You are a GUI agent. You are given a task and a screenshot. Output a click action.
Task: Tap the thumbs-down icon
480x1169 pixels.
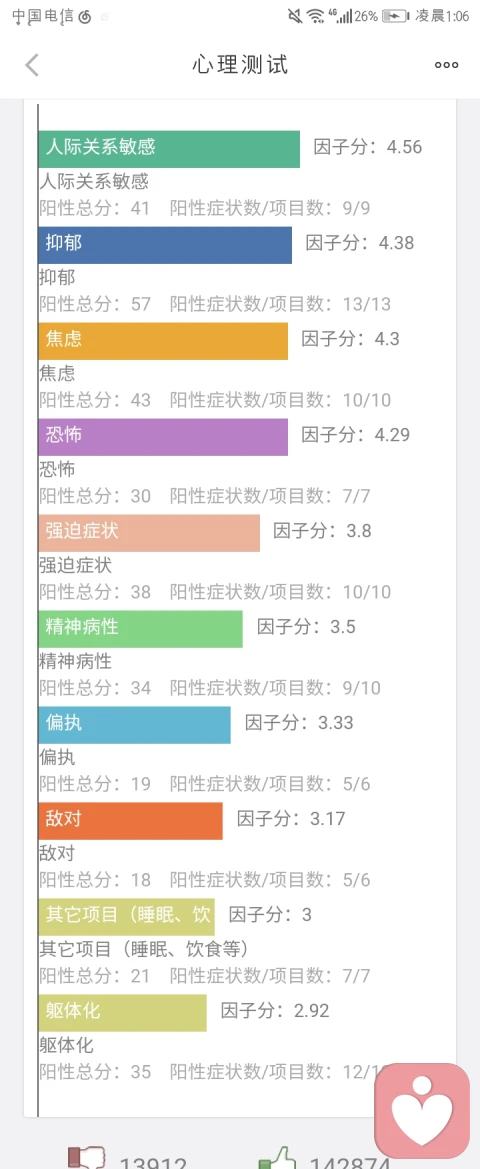[84, 1158]
